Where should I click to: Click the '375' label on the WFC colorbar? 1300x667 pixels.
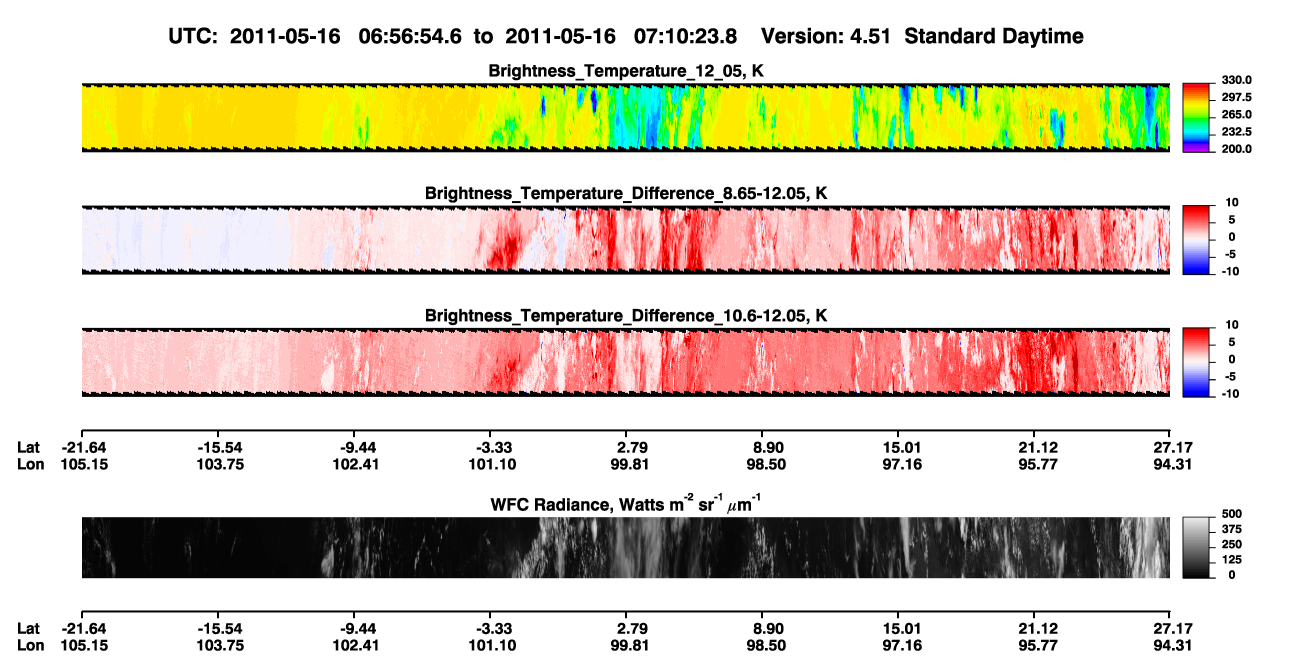point(1232,529)
